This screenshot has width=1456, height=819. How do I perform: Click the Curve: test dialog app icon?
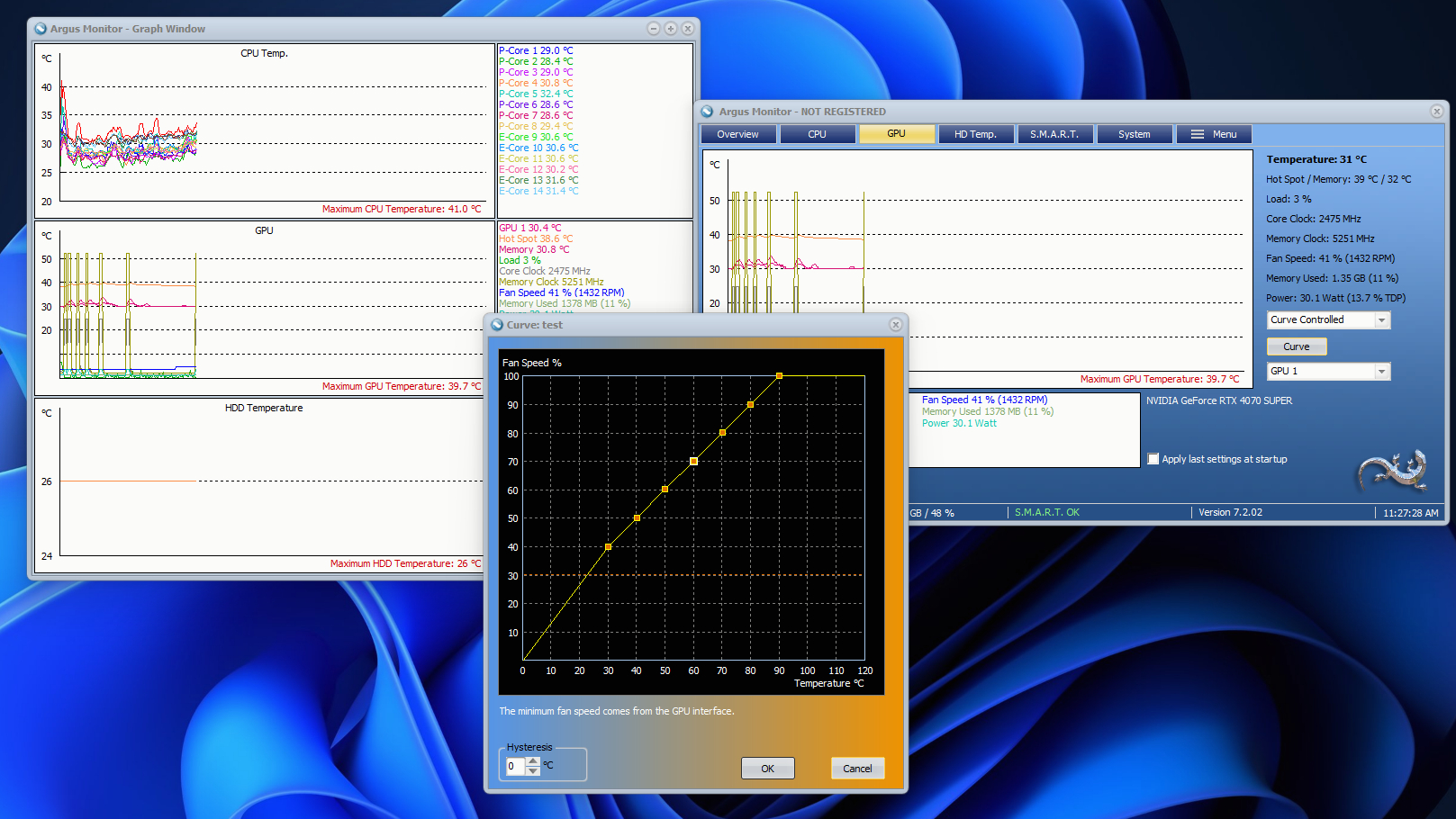point(497,325)
